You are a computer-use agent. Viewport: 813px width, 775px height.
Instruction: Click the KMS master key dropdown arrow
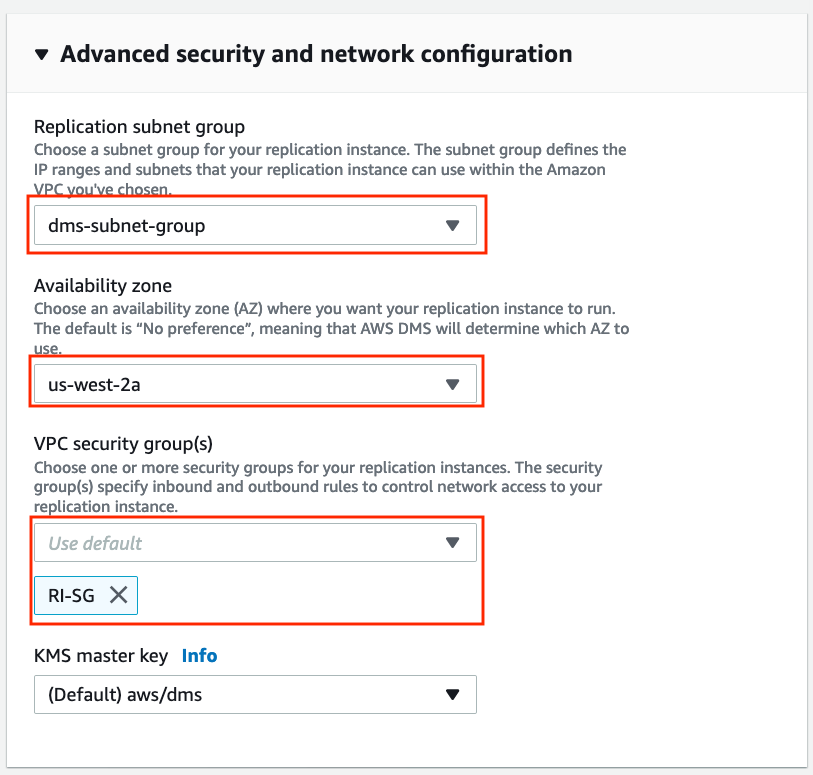pos(452,695)
